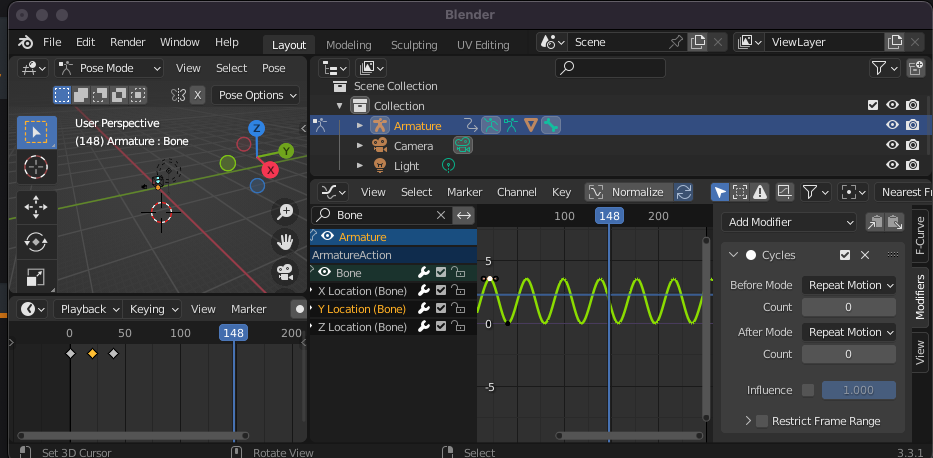This screenshot has width=933, height=458.
Task: Open the File menu
Action: (x=52, y=42)
